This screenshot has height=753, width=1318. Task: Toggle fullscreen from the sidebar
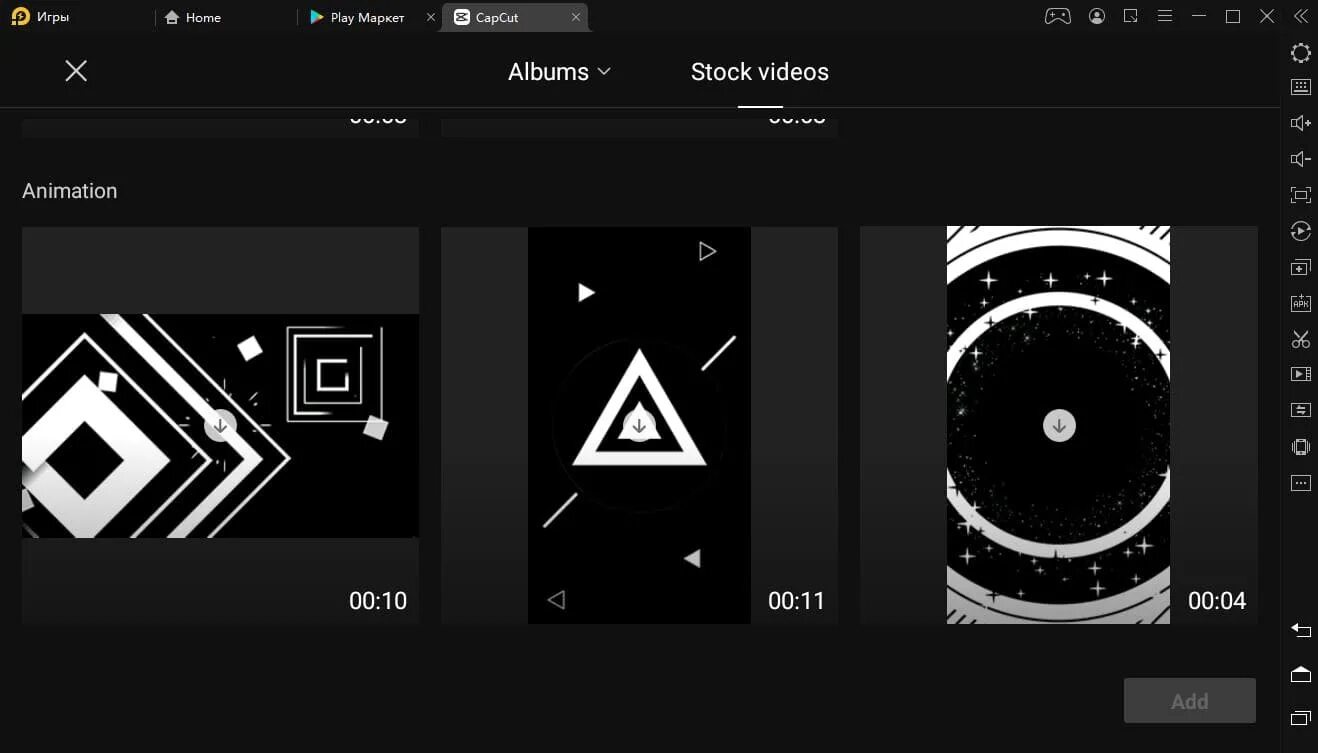tap(1300, 195)
